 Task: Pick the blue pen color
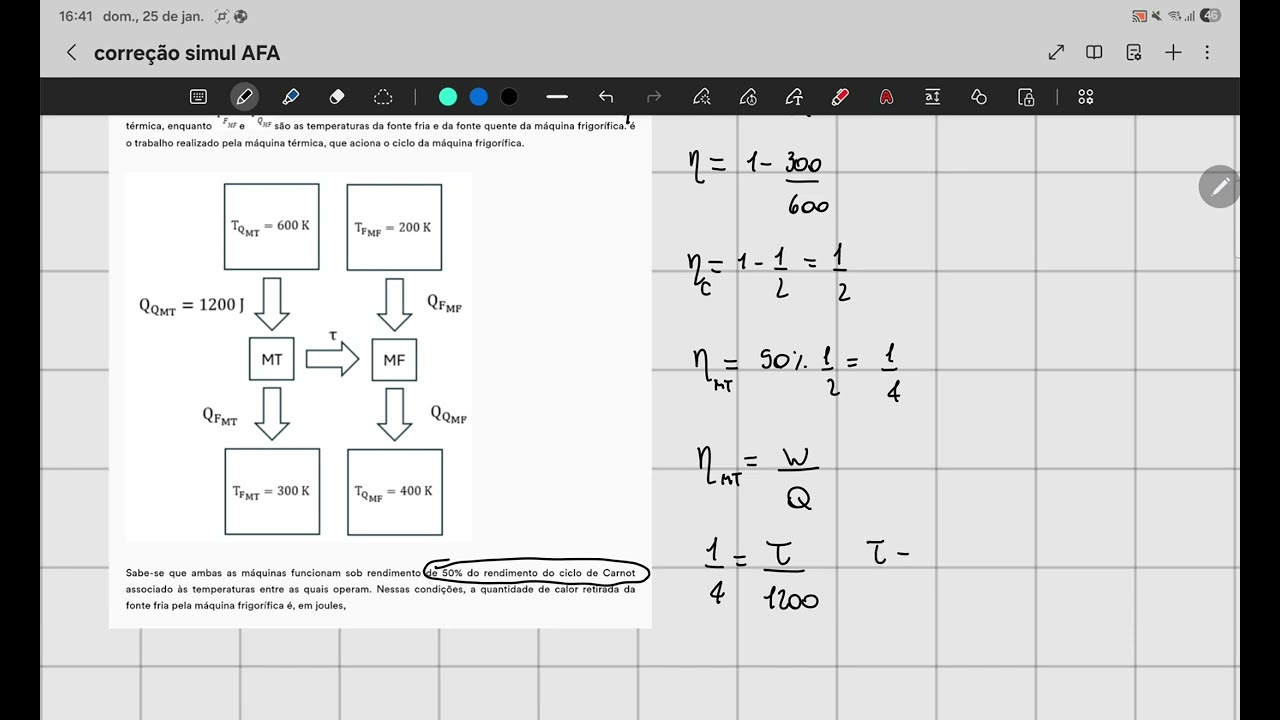coord(479,97)
